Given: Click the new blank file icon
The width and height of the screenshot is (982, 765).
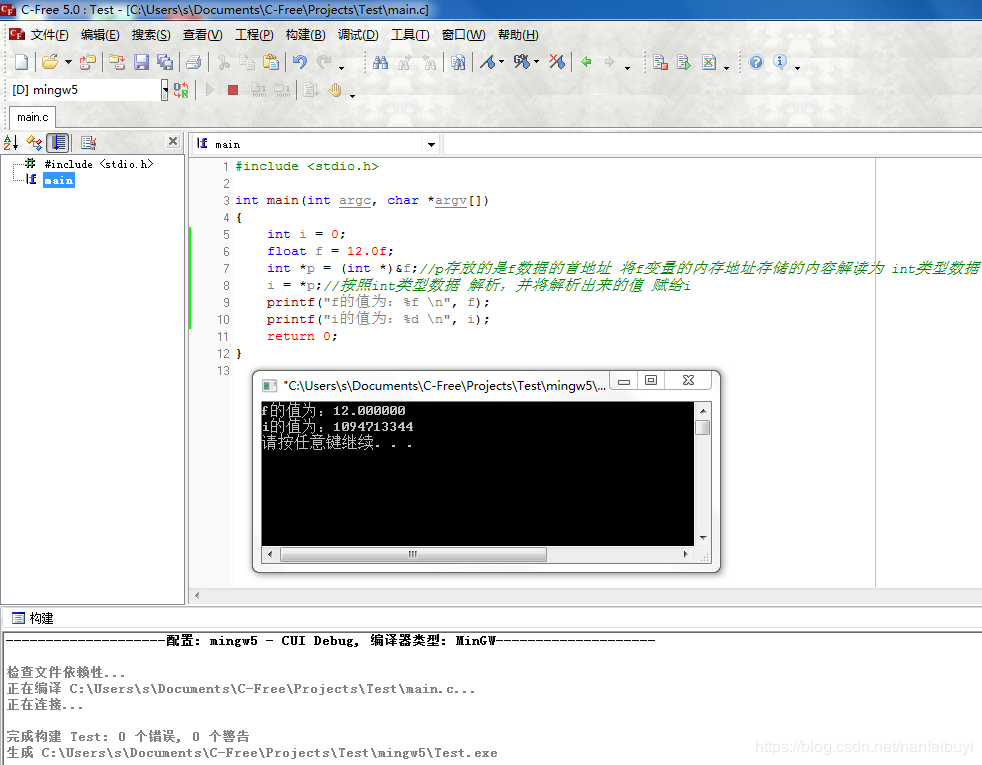Looking at the screenshot, I should pyautogui.click(x=20, y=62).
